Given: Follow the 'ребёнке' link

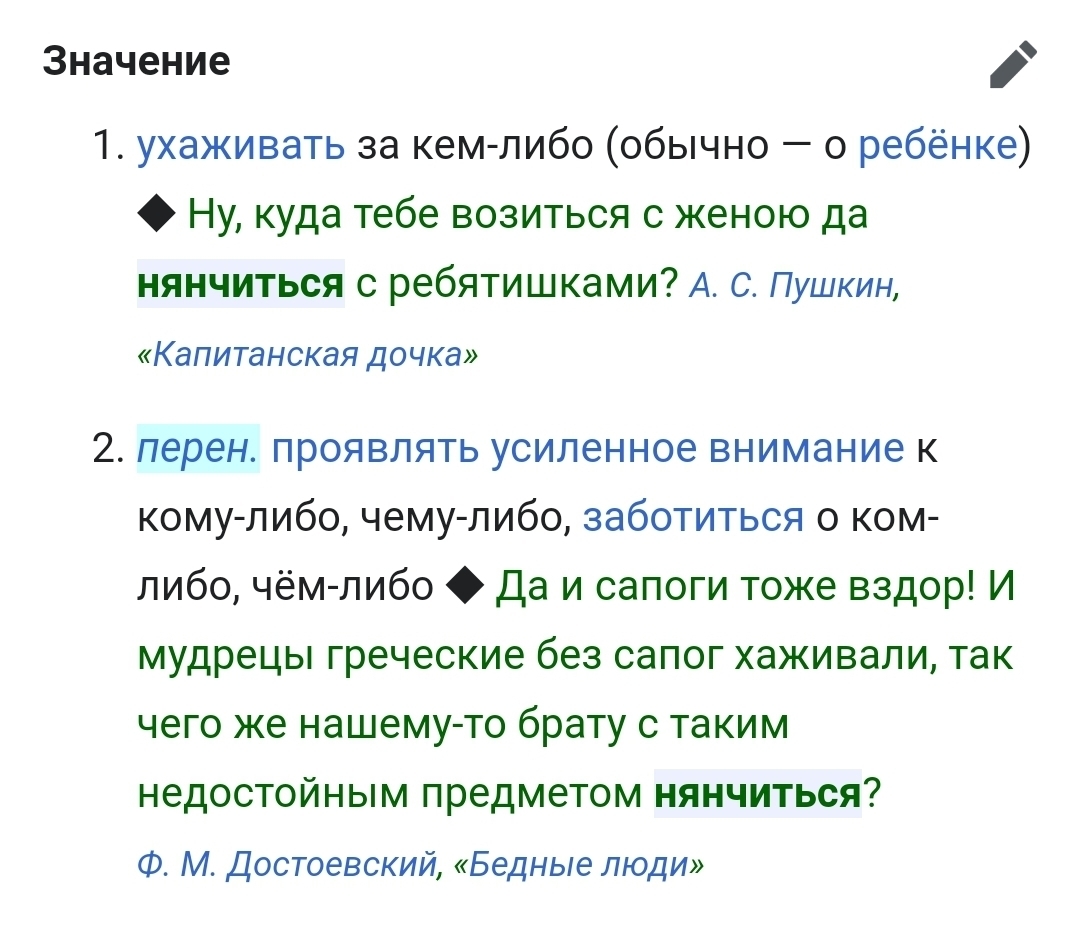Looking at the screenshot, I should 937,146.
